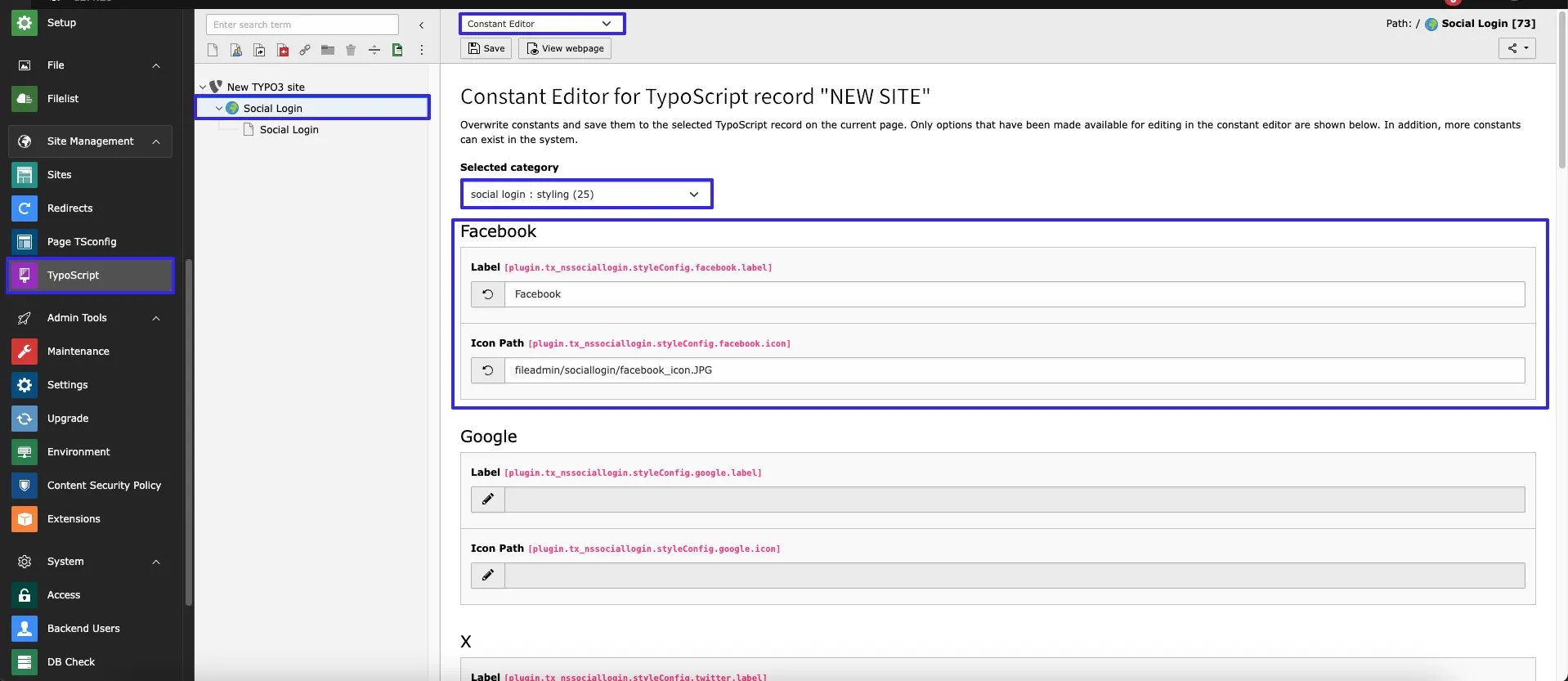
Task: Select the menu separator icon in tree toolbar
Action: click(374, 50)
